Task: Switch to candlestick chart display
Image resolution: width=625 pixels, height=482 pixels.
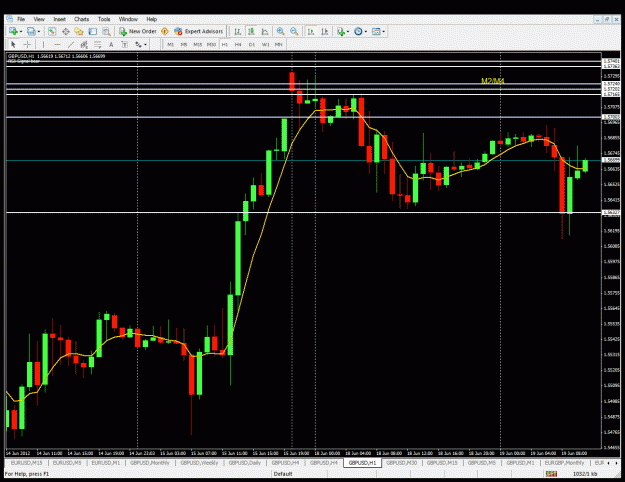Action: point(251,31)
